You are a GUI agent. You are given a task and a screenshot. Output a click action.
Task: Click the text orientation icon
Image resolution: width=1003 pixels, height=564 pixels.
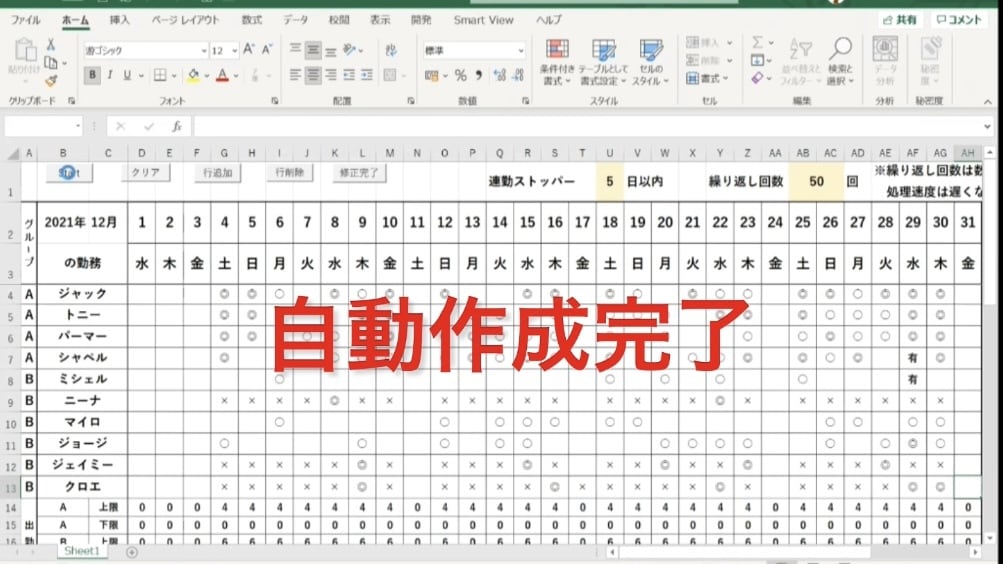click(350, 49)
